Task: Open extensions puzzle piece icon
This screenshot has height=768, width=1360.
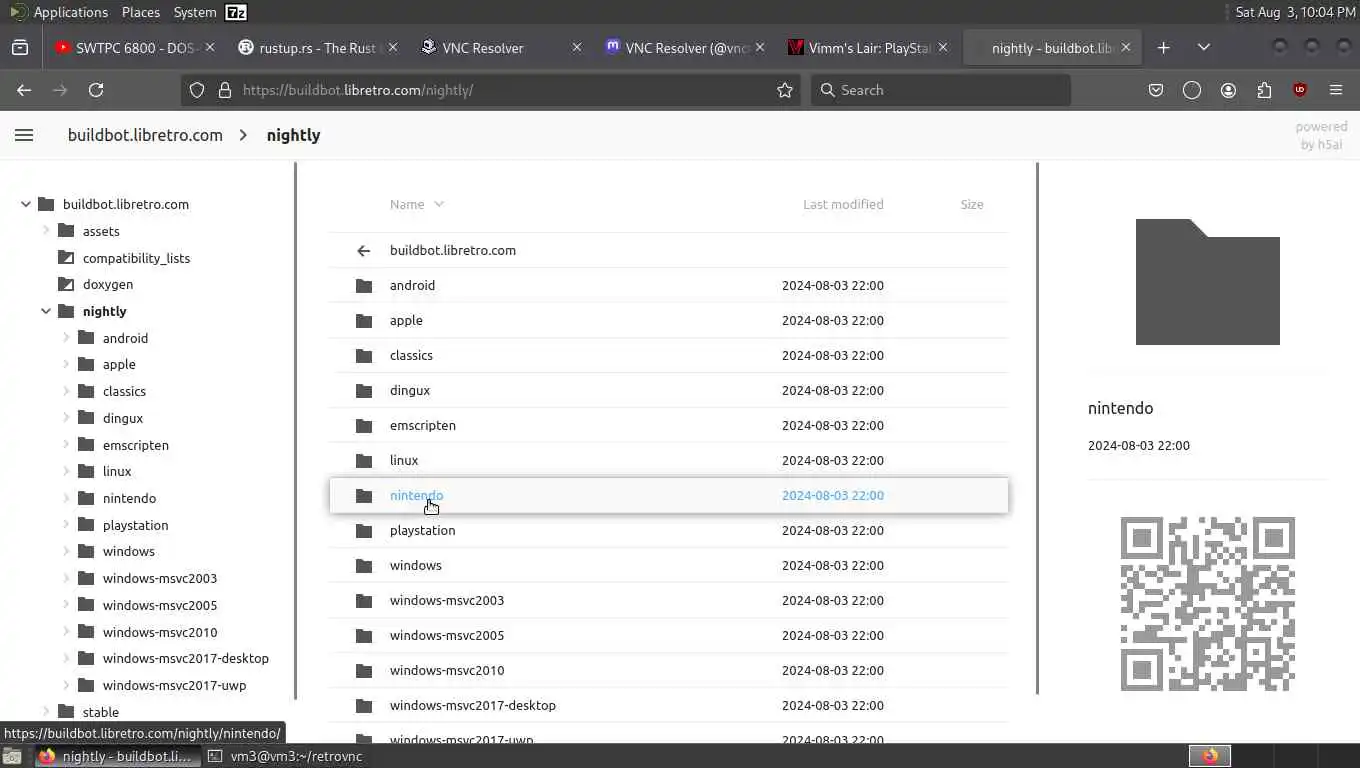Action: [x=1264, y=90]
